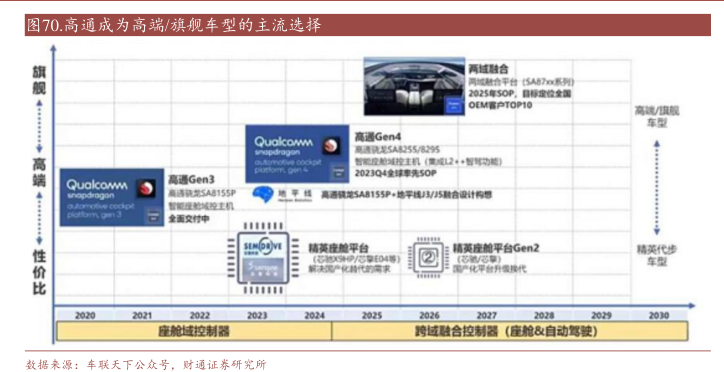Select the 两域融合 heading
Screen dimensions: 724x372
coord(488,69)
